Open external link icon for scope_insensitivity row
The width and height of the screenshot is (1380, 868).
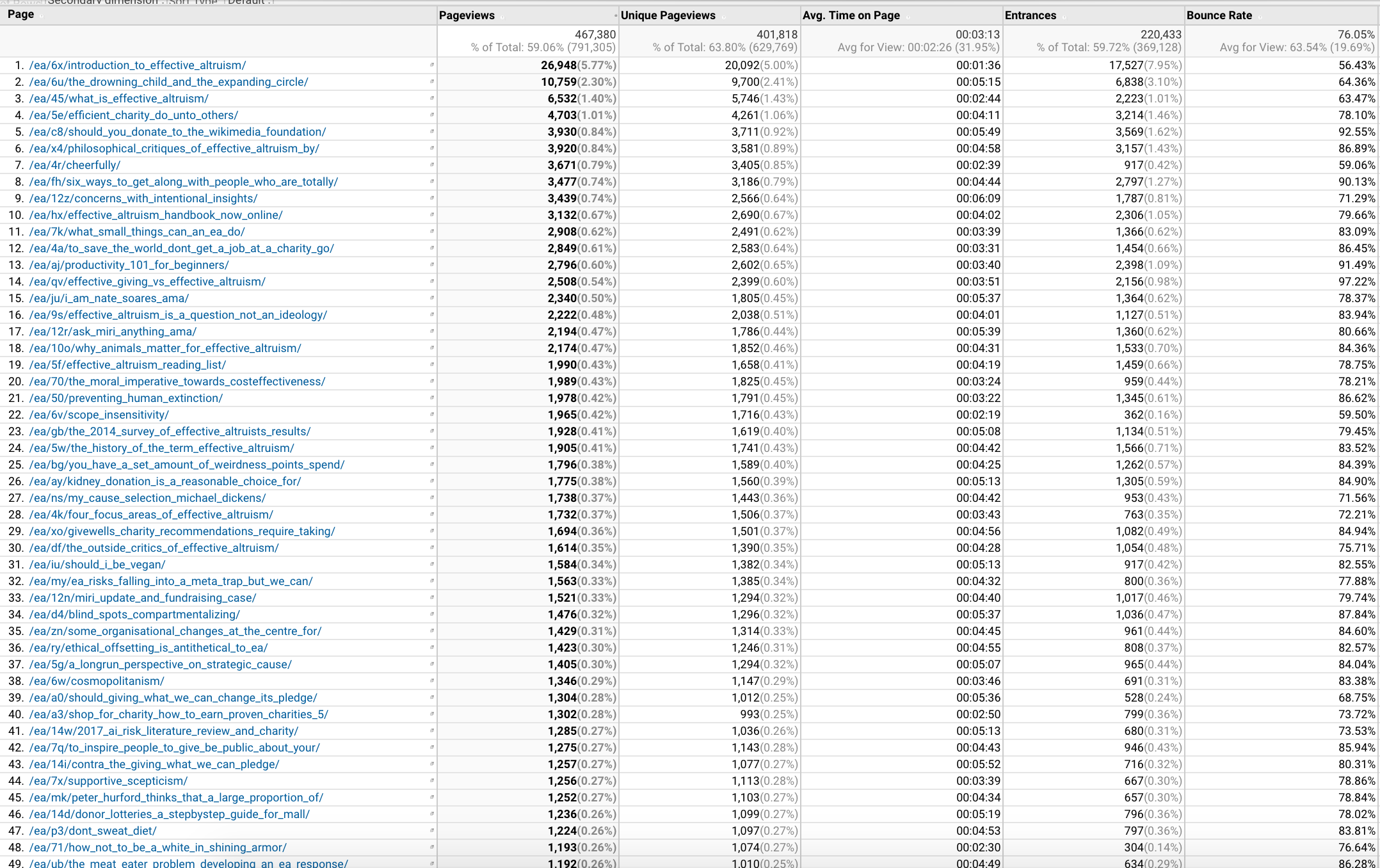click(x=432, y=415)
